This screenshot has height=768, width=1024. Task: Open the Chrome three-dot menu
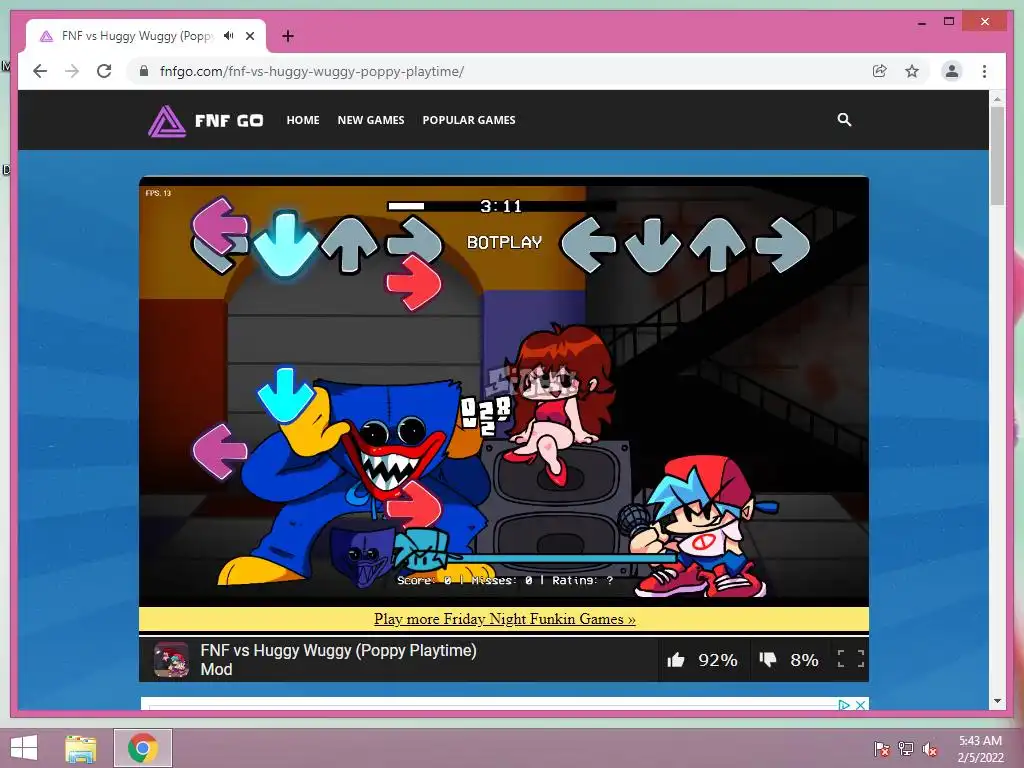click(984, 71)
